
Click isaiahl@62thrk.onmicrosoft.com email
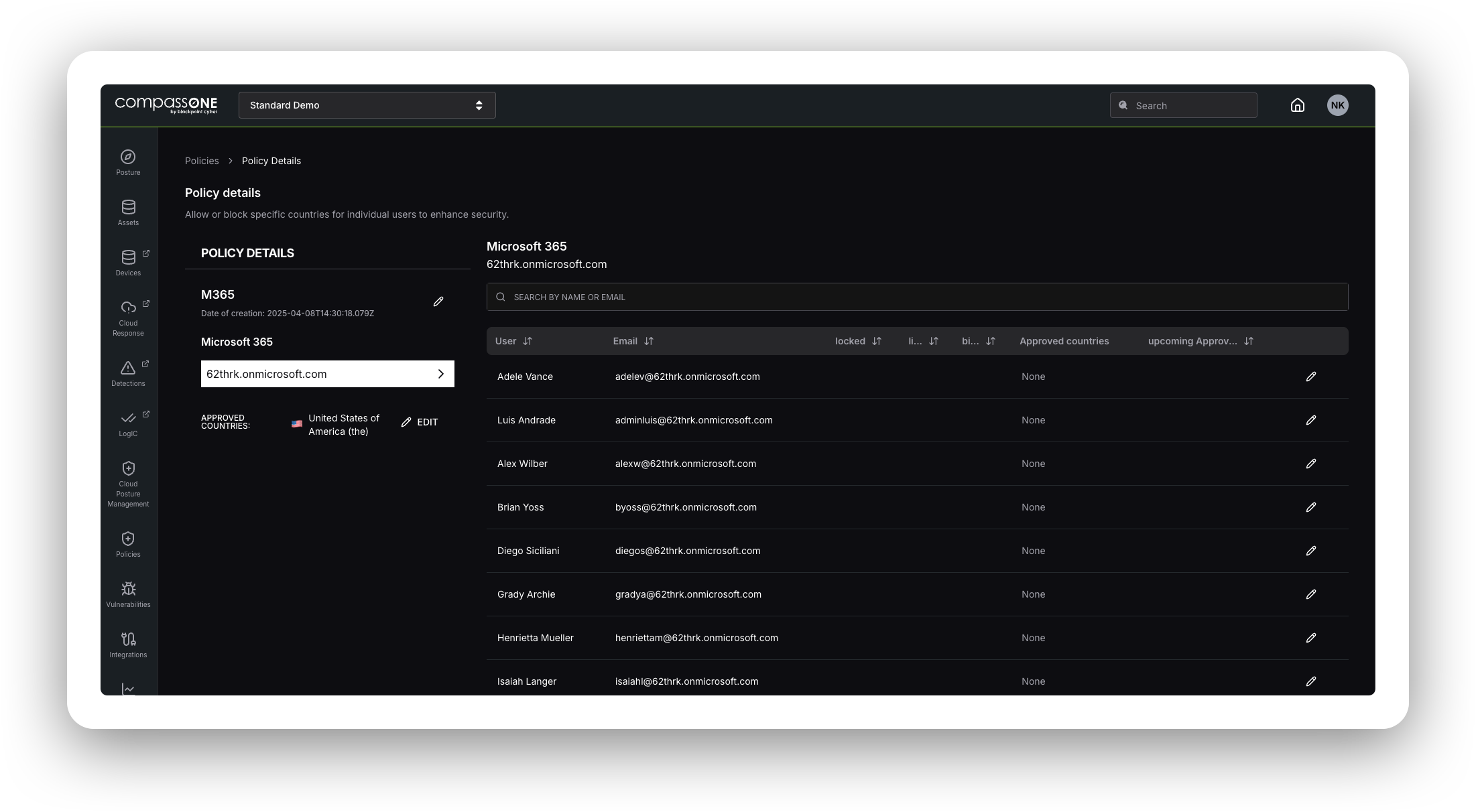tap(687, 681)
